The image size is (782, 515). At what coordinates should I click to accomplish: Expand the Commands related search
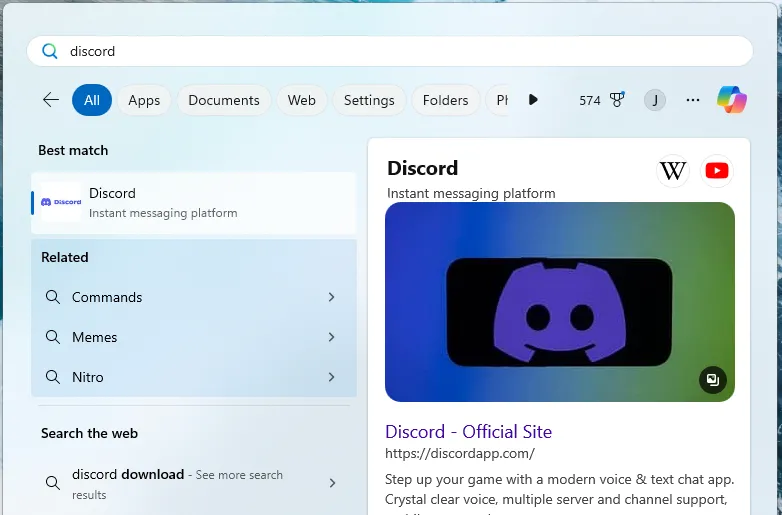click(331, 297)
